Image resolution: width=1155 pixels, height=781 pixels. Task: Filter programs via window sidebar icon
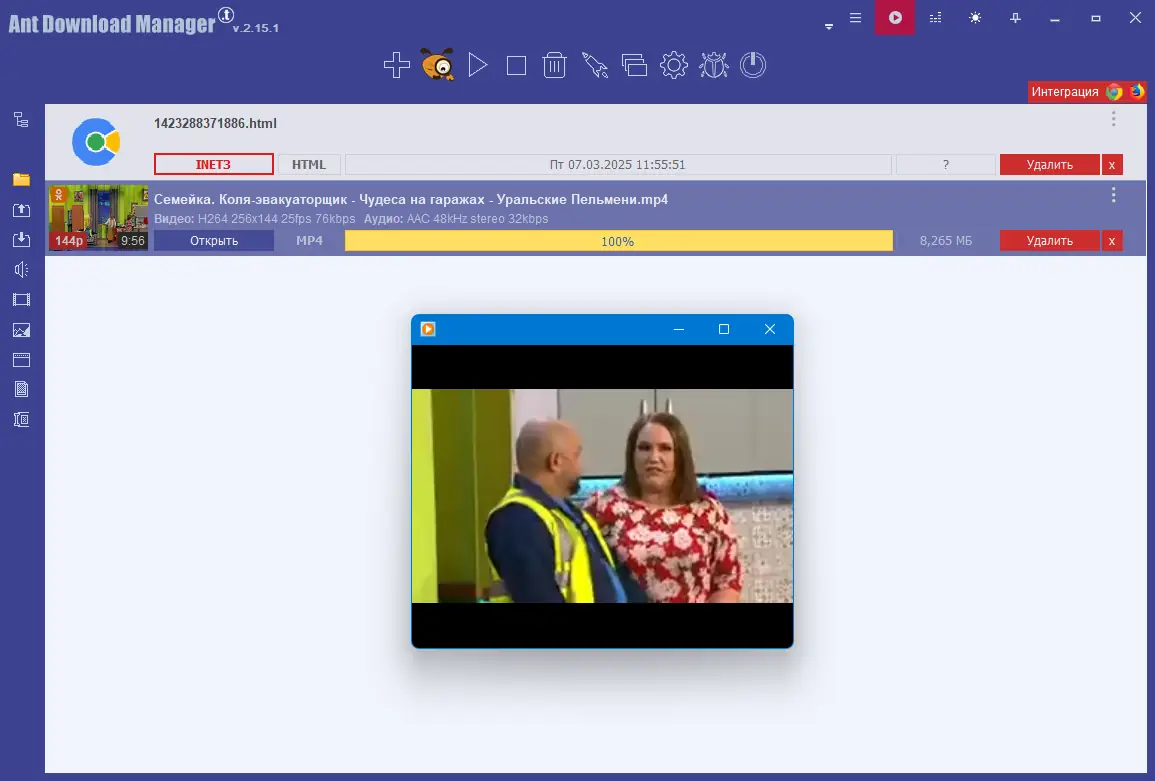[x=21, y=360]
